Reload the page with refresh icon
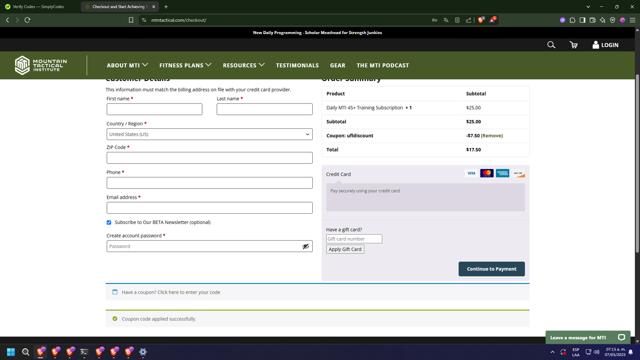This screenshot has height=360, width=640. pos(27,20)
